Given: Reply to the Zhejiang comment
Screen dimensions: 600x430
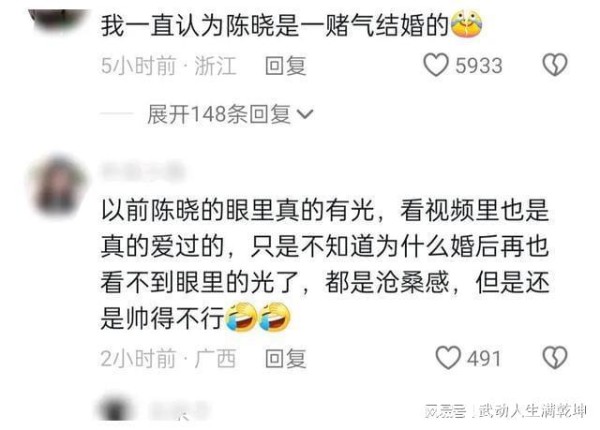Looking at the screenshot, I should pos(285,65).
